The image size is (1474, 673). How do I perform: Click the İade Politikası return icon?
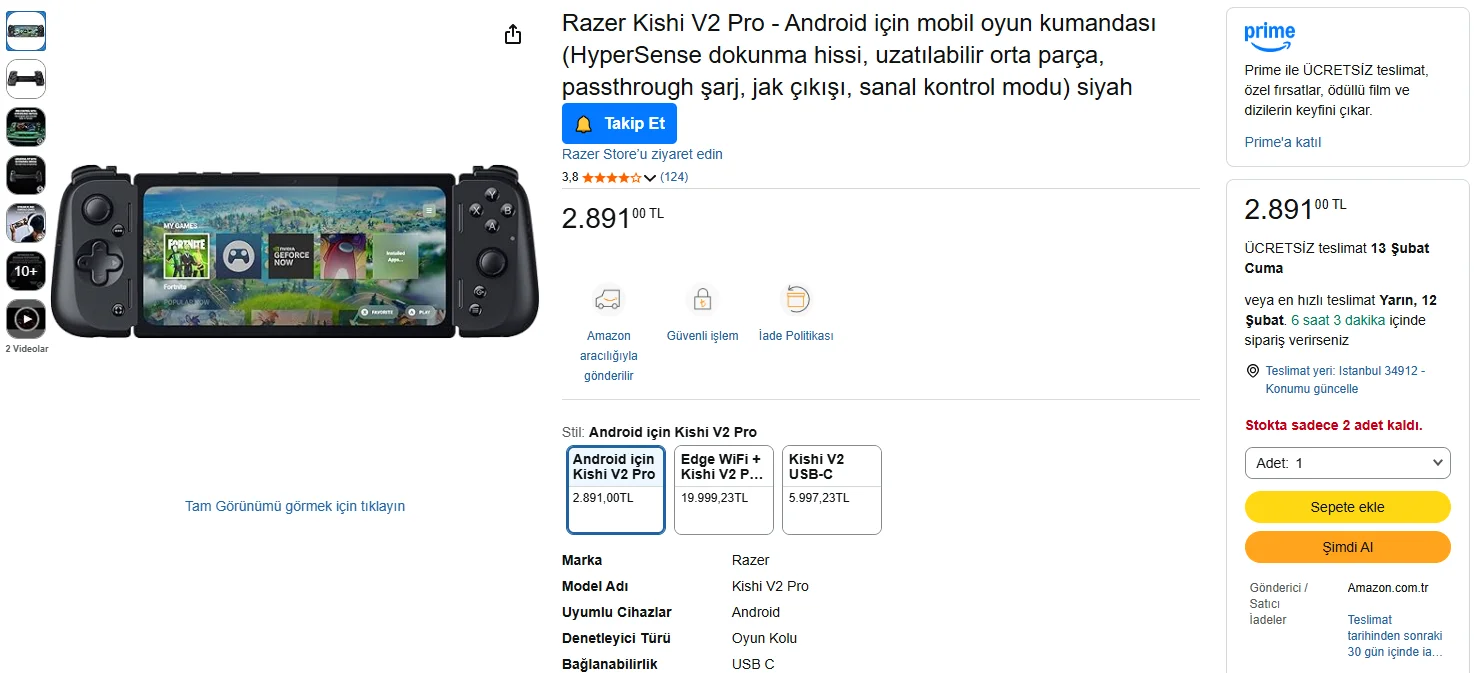tap(796, 299)
